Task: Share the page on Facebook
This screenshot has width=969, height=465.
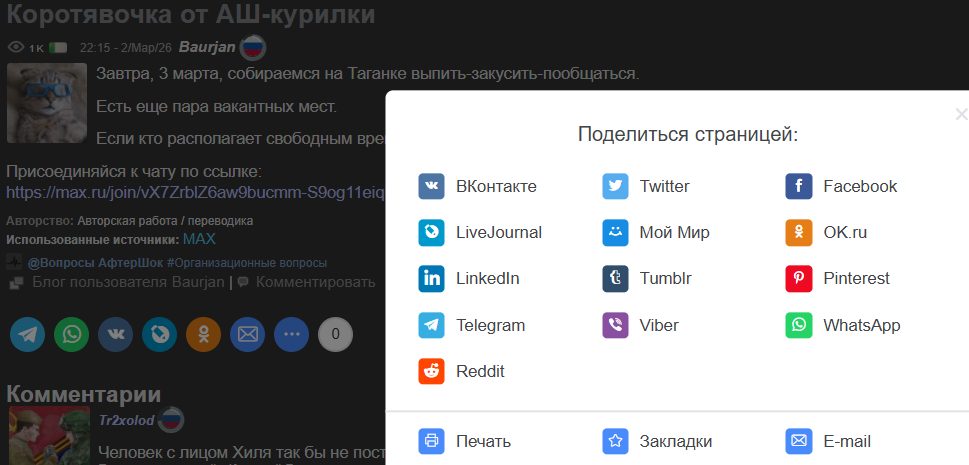Action: (x=840, y=187)
